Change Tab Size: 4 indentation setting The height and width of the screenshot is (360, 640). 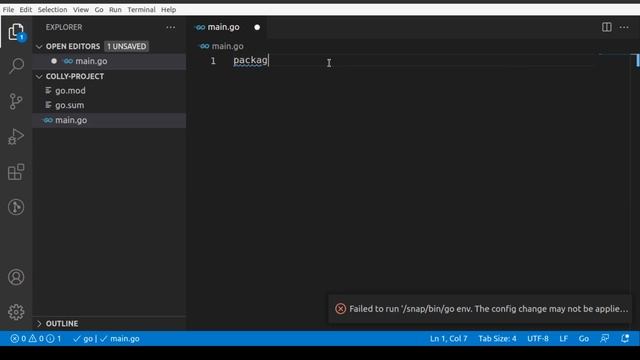(x=497, y=339)
